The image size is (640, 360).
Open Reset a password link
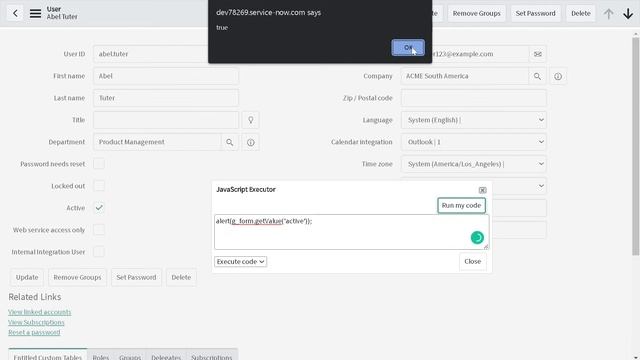[34, 332]
